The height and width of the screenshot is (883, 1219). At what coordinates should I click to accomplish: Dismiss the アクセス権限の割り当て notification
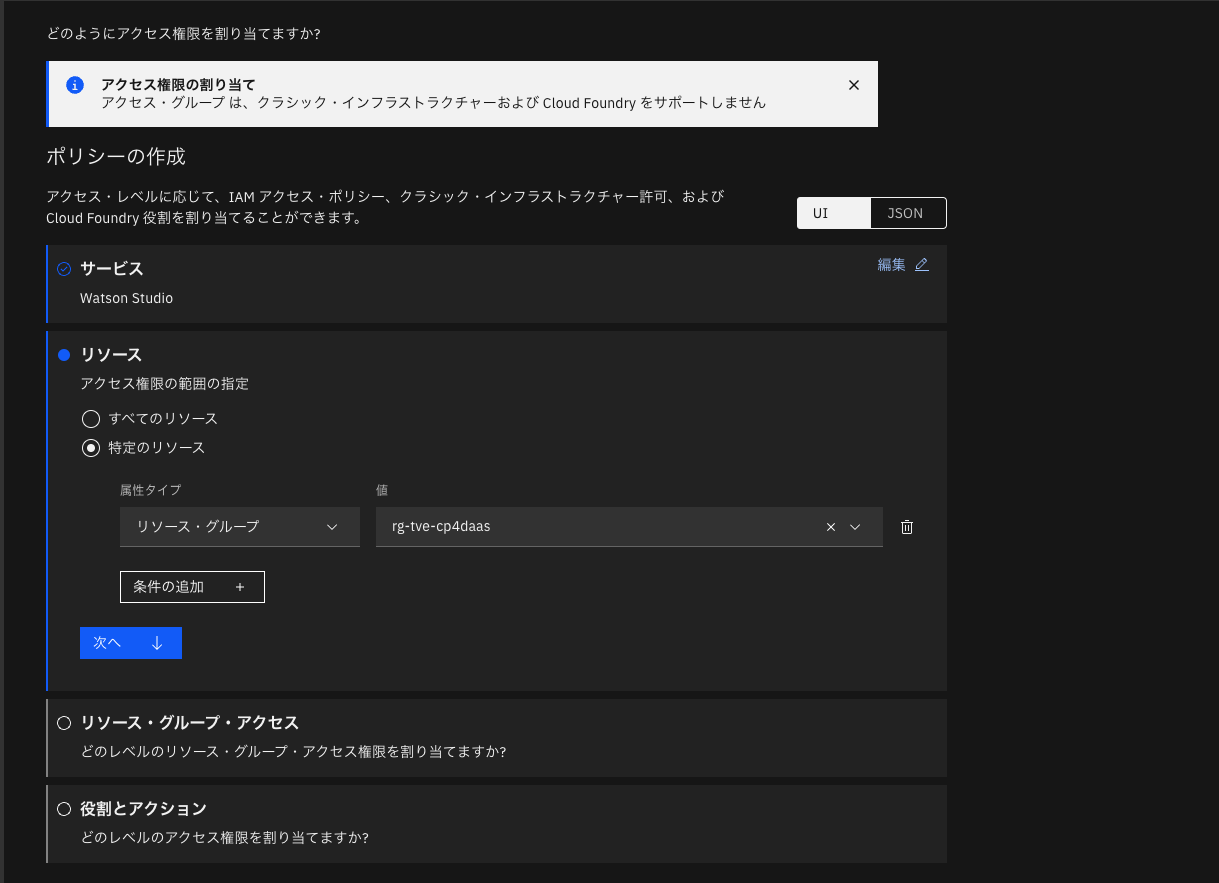[853, 85]
